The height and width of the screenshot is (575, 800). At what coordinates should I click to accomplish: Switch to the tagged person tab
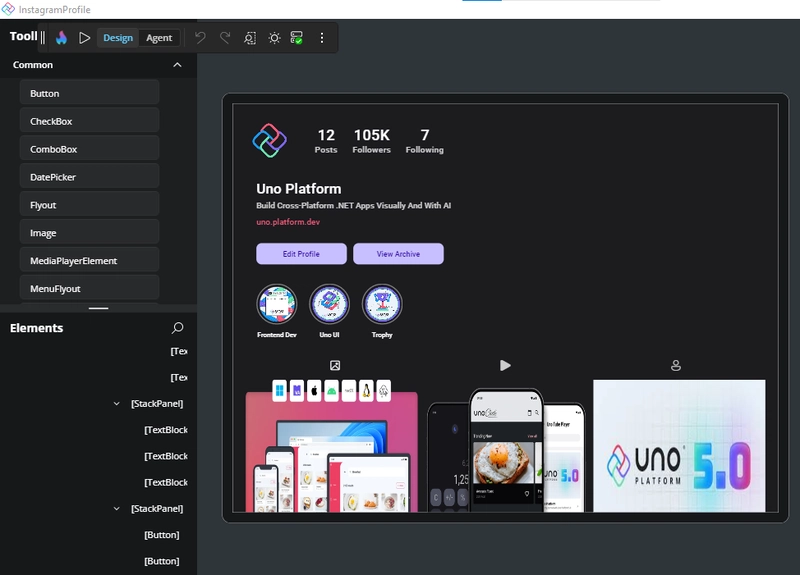(676, 365)
